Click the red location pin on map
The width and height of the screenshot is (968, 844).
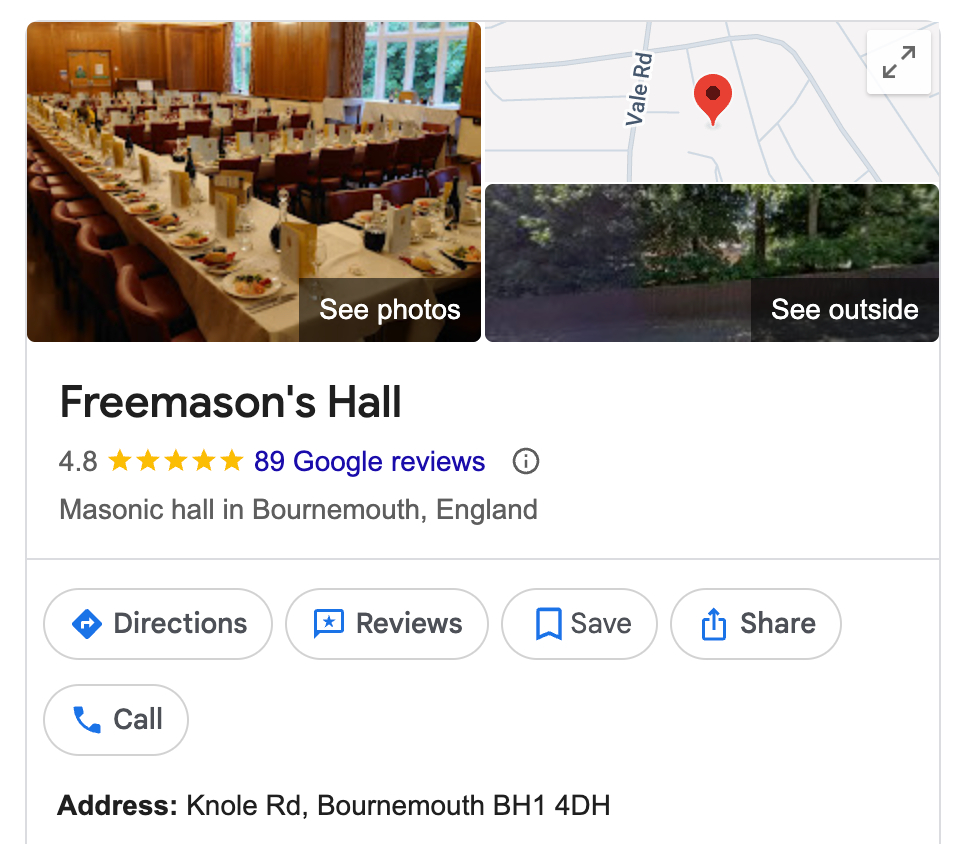[712, 97]
